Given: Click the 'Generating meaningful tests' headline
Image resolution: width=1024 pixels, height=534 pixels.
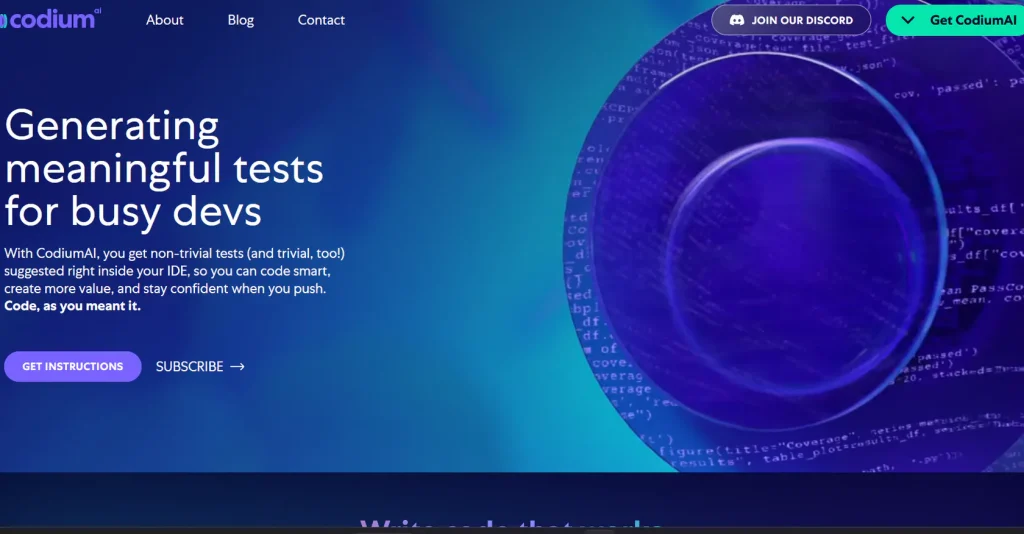Looking at the screenshot, I should point(164,147).
